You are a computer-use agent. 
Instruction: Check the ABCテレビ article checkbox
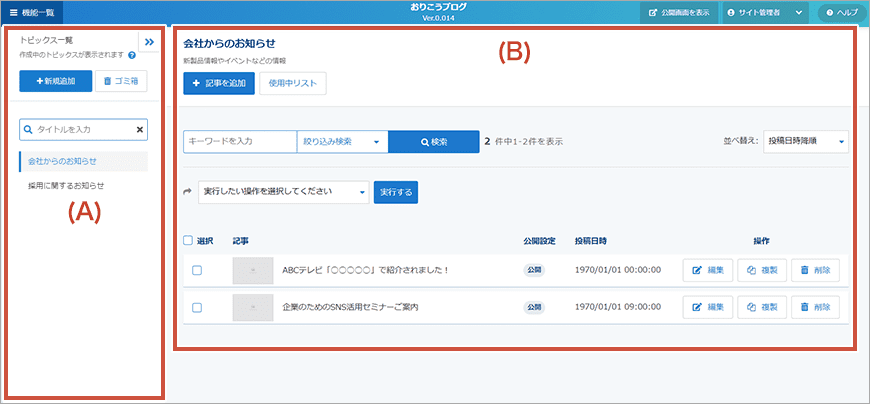tap(197, 270)
